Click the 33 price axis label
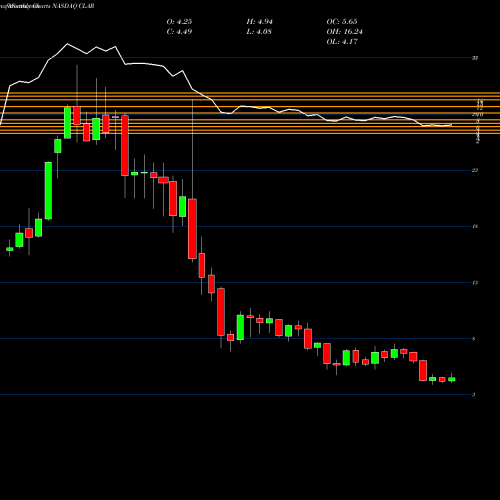 tap(475, 58)
